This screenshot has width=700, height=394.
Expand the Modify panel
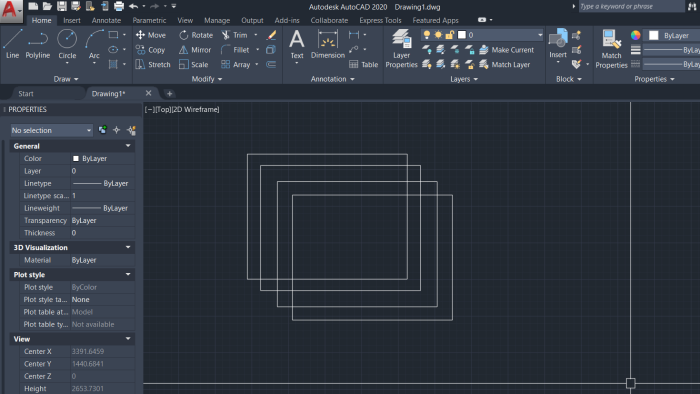pyautogui.click(x=207, y=79)
